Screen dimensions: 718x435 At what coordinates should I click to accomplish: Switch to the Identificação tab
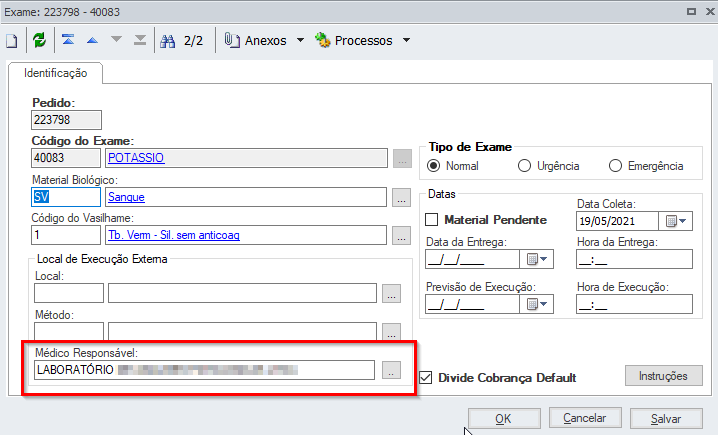(x=55, y=73)
